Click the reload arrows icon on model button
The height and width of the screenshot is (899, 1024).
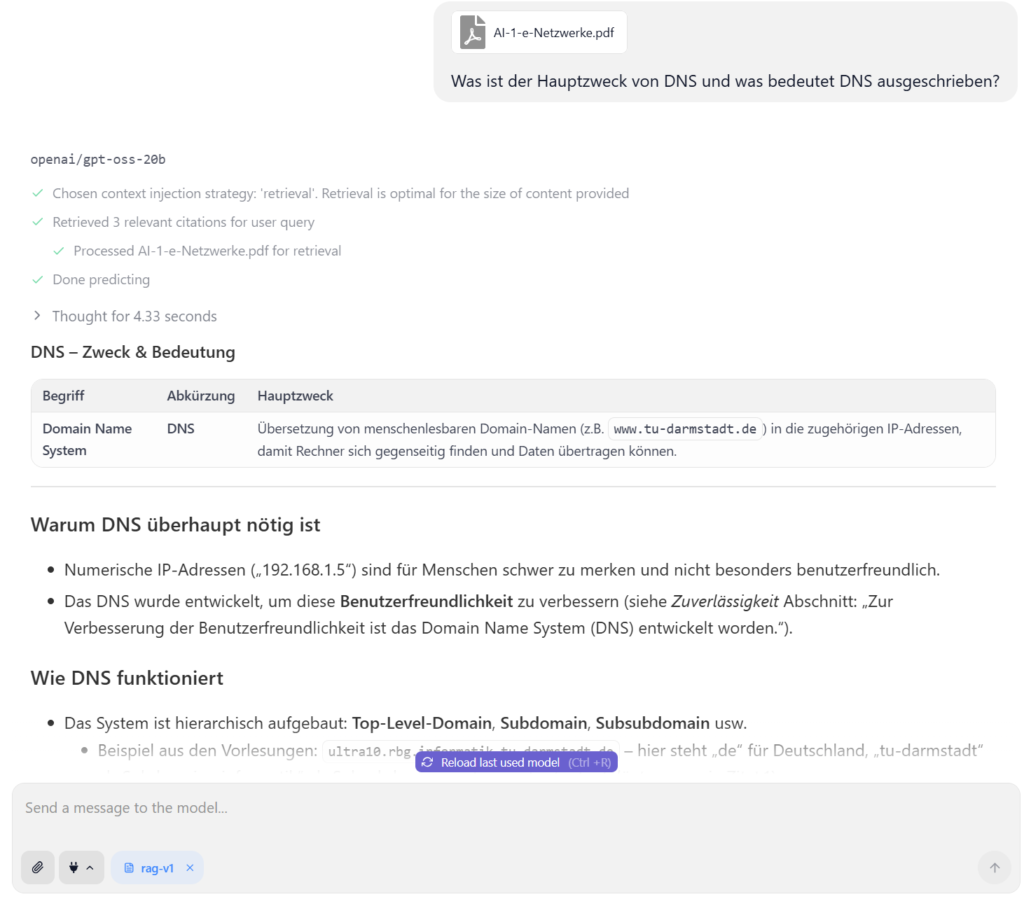click(428, 762)
